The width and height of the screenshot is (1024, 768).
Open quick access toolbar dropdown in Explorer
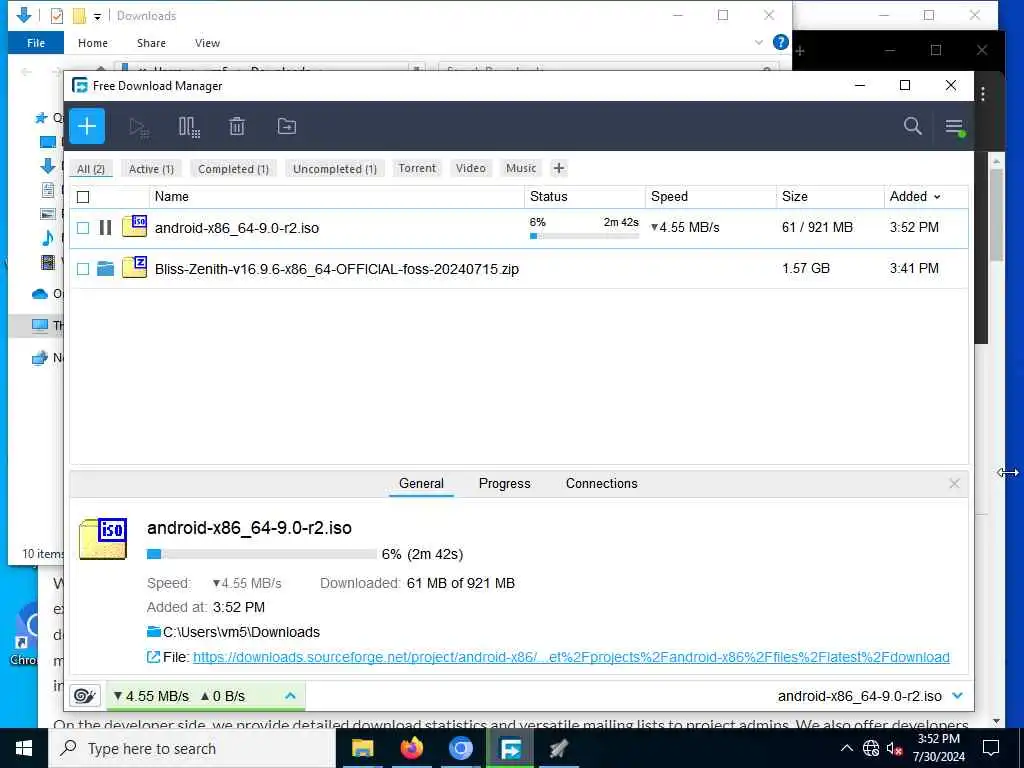(97, 16)
